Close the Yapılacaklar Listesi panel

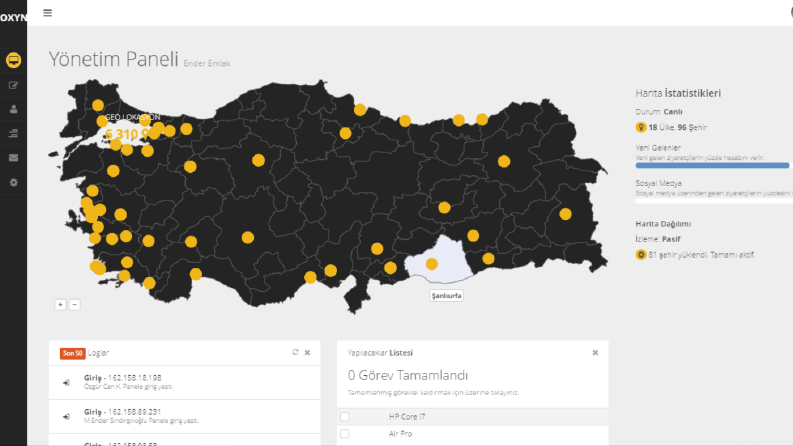(595, 352)
